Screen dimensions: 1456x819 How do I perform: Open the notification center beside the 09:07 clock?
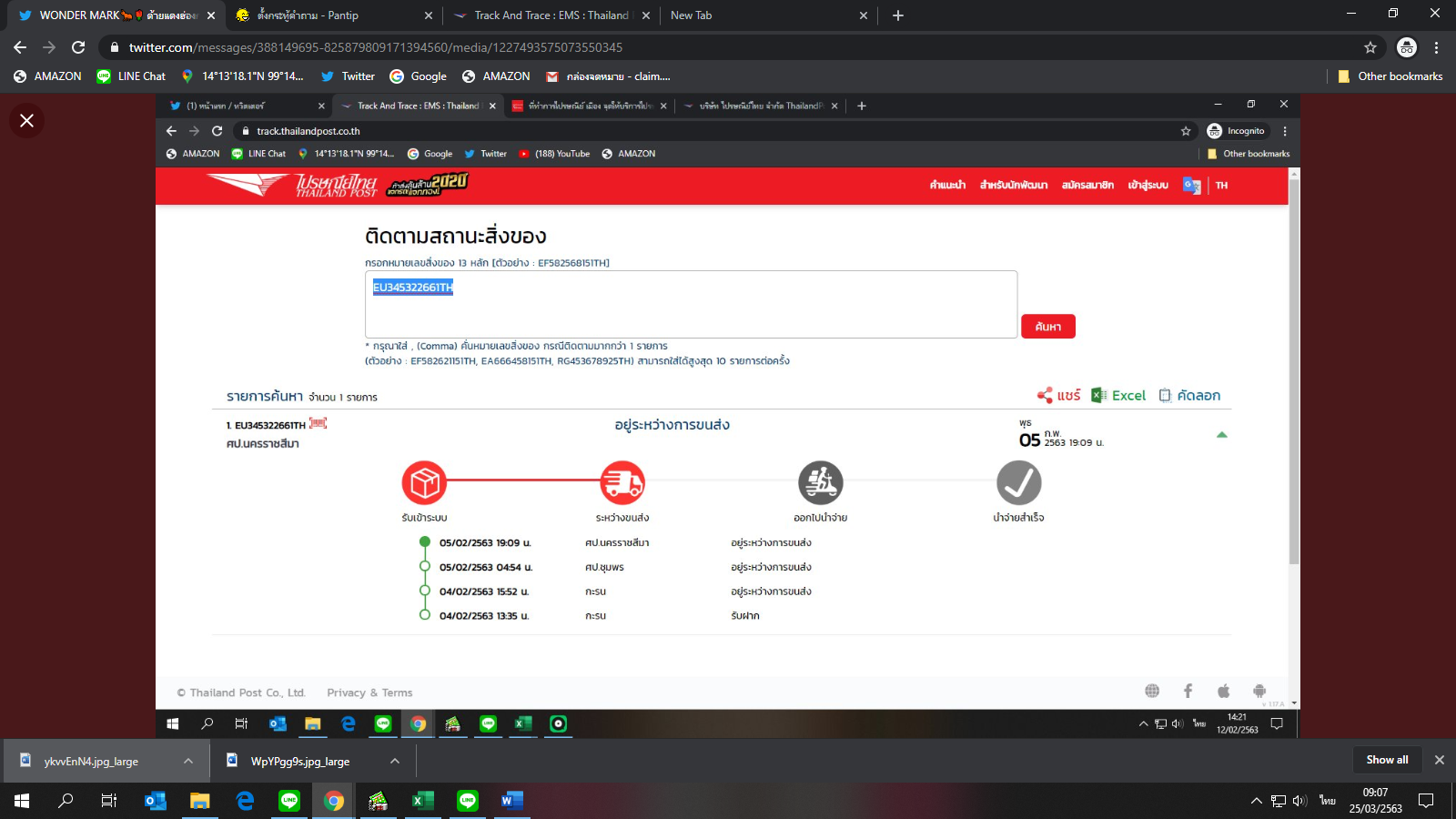pyautogui.click(x=1426, y=801)
